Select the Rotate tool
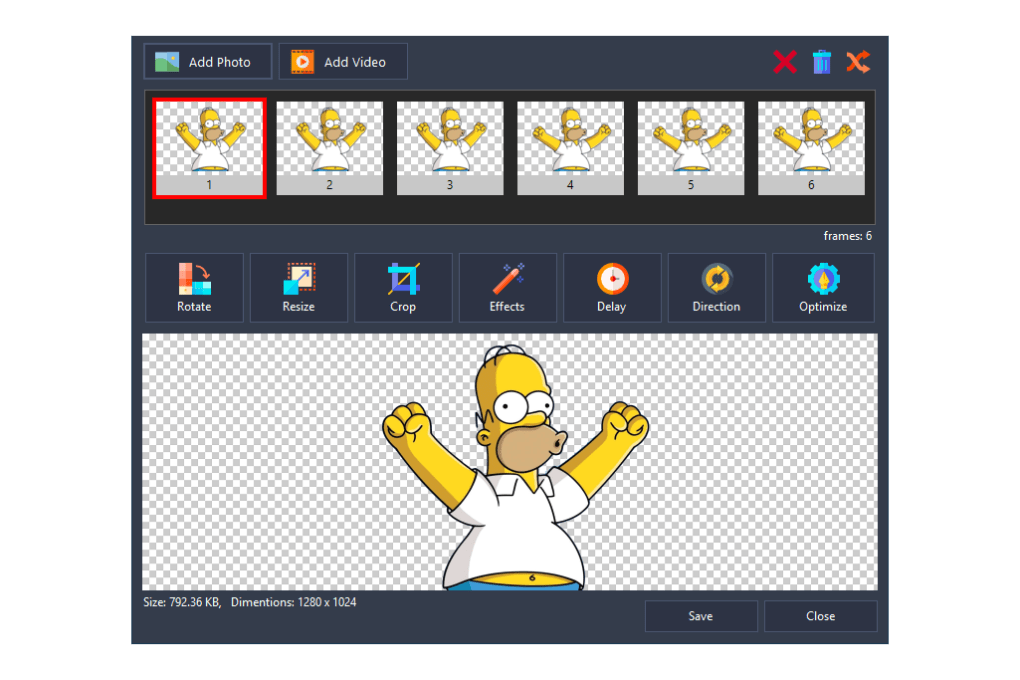Image resolution: width=1020 pixels, height=680 pixels. [x=193, y=288]
